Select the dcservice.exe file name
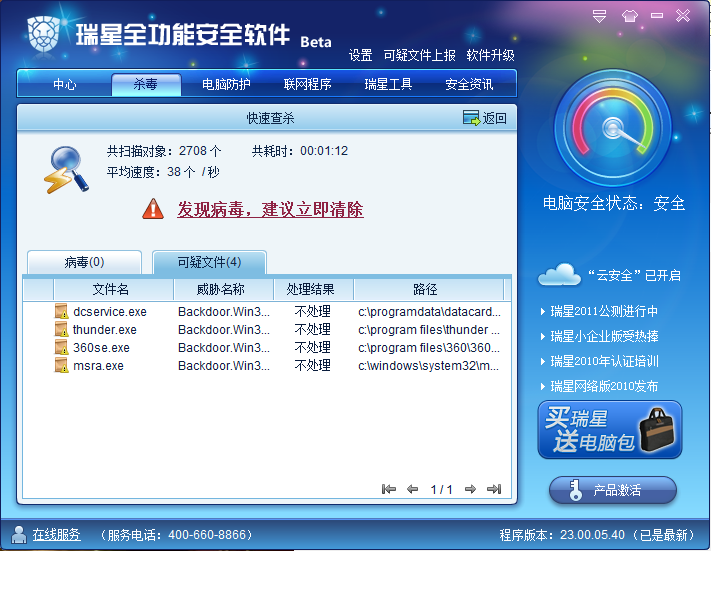The width and height of the screenshot is (711, 600). point(110,312)
